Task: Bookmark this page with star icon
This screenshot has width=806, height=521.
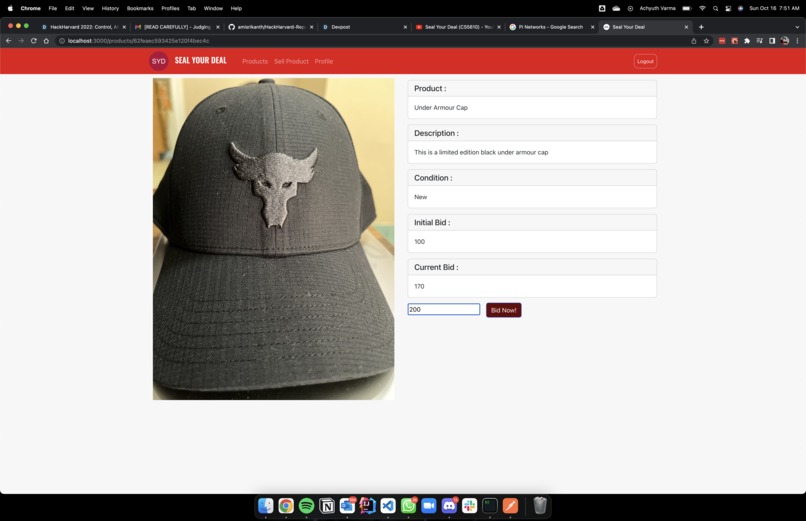Action: [x=706, y=41]
